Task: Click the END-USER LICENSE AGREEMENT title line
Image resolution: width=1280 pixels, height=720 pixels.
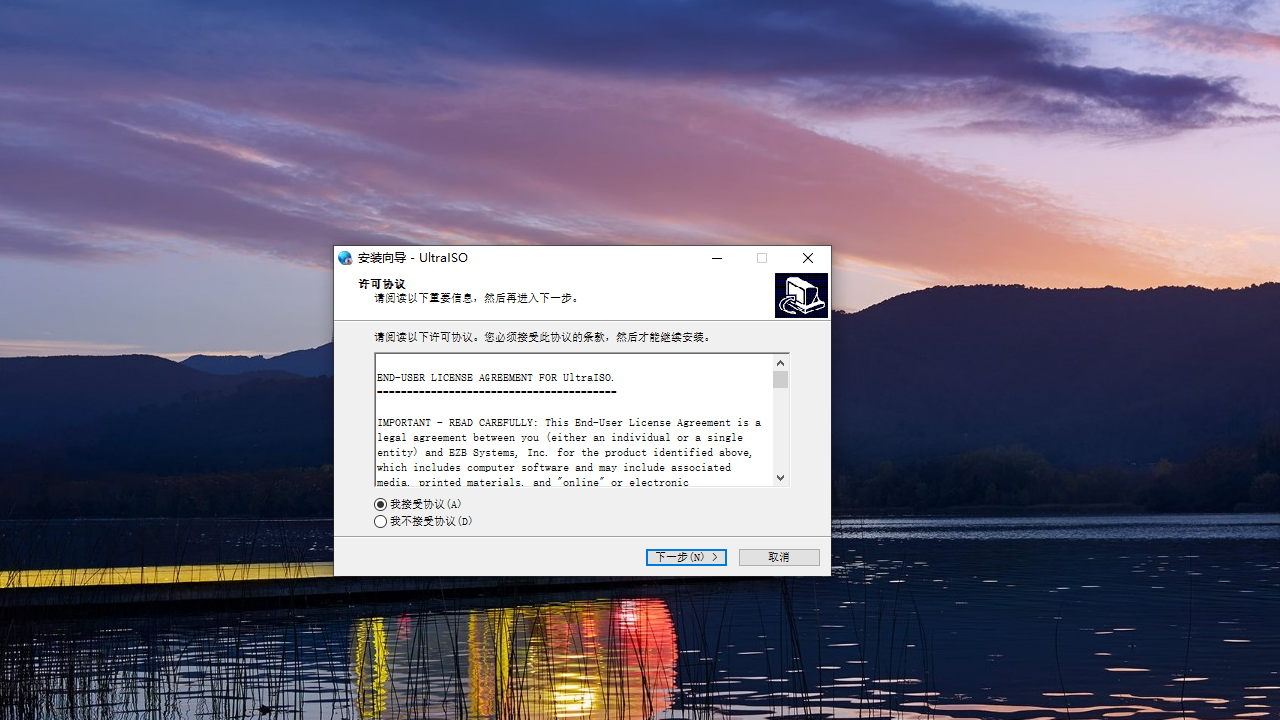Action: [494, 377]
